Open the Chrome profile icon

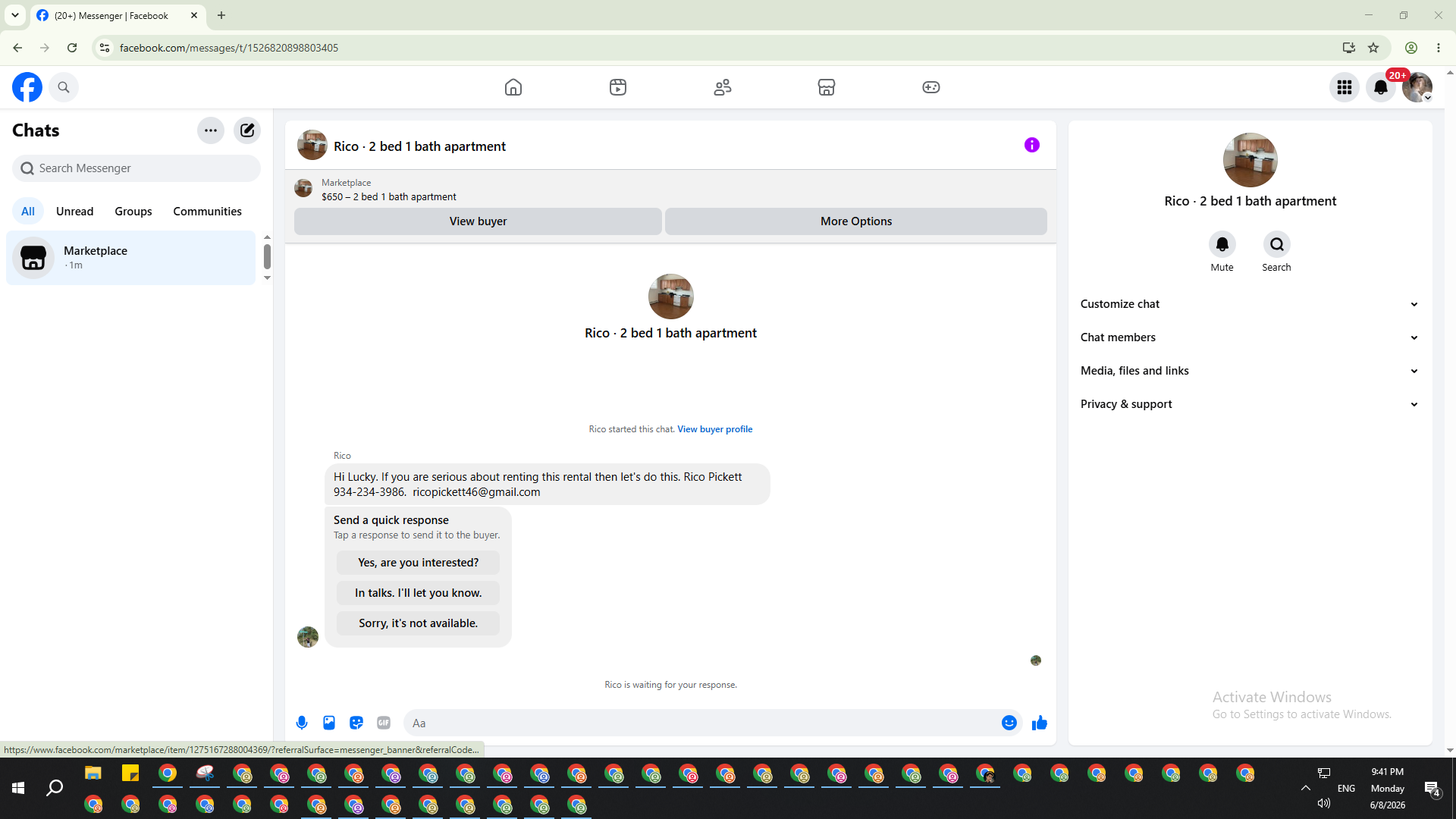pos(1411,48)
